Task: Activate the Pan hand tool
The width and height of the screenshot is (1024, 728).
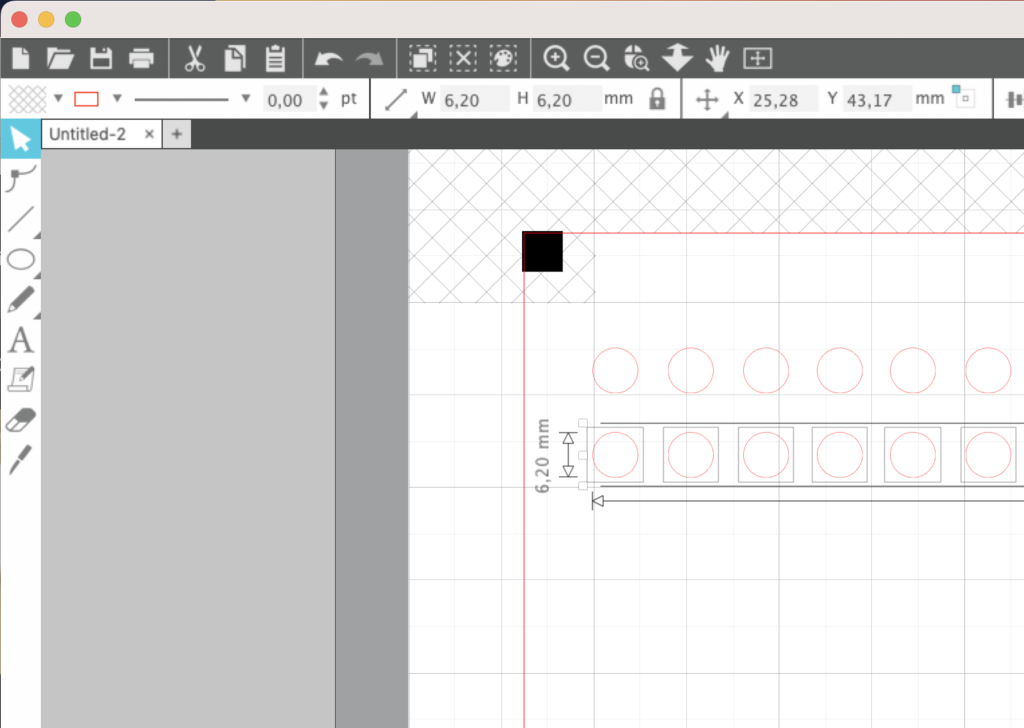Action: [x=717, y=58]
